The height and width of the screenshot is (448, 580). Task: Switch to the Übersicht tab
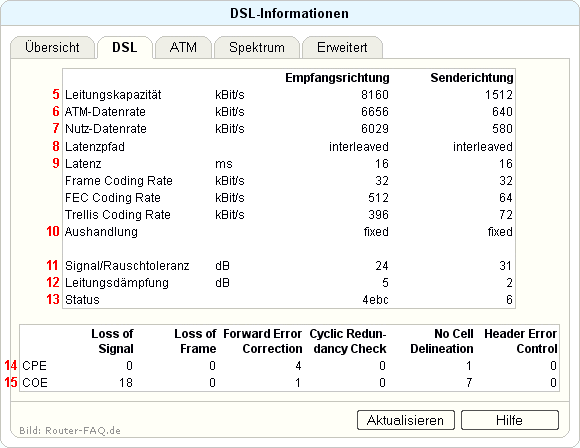pyautogui.click(x=52, y=47)
